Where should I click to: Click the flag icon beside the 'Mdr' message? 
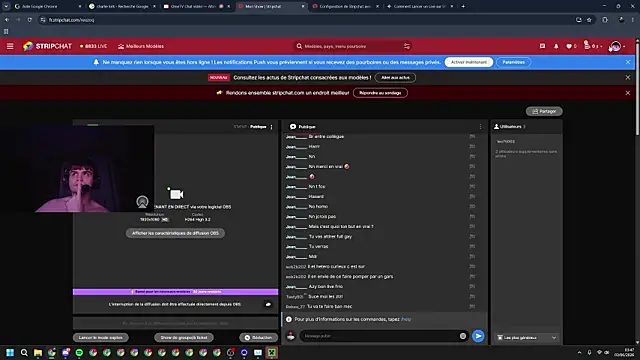pyautogui.click(x=472, y=256)
